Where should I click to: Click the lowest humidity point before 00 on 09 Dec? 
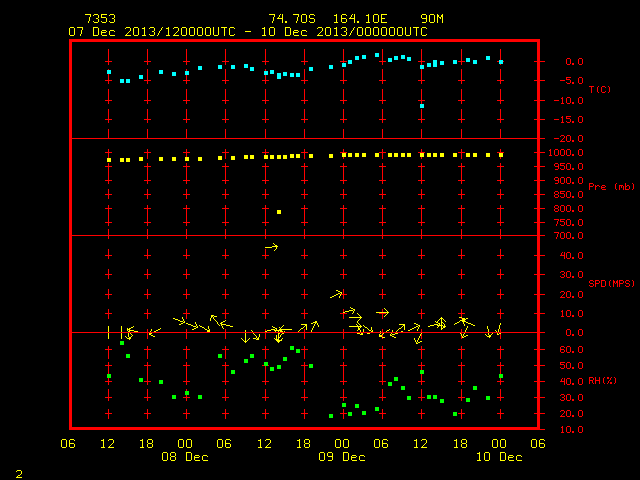[x=331, y=416]
